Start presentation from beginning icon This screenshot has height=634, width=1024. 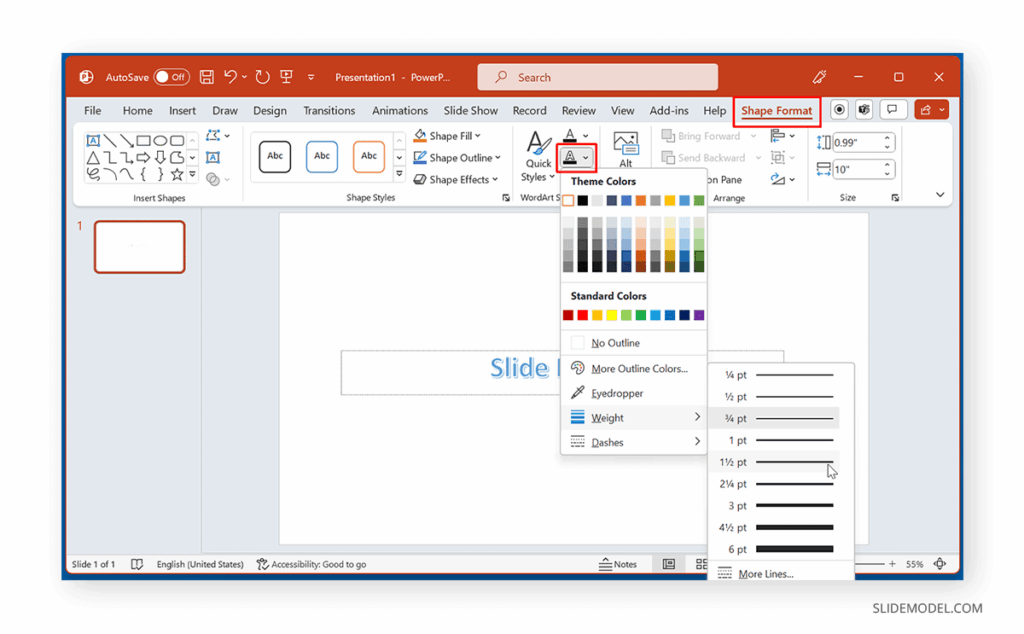pos(286,77)
